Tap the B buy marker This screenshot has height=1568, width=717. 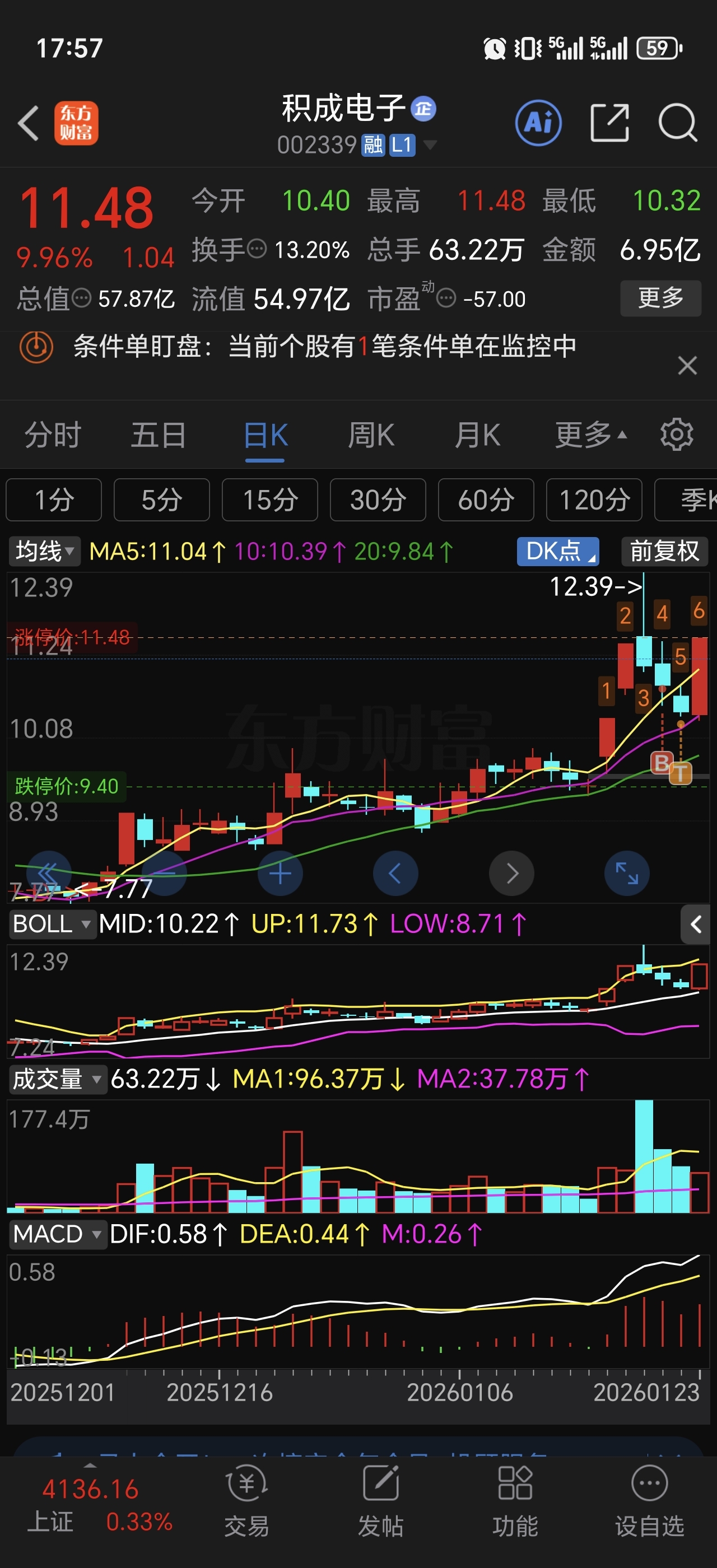coord(662,762)
